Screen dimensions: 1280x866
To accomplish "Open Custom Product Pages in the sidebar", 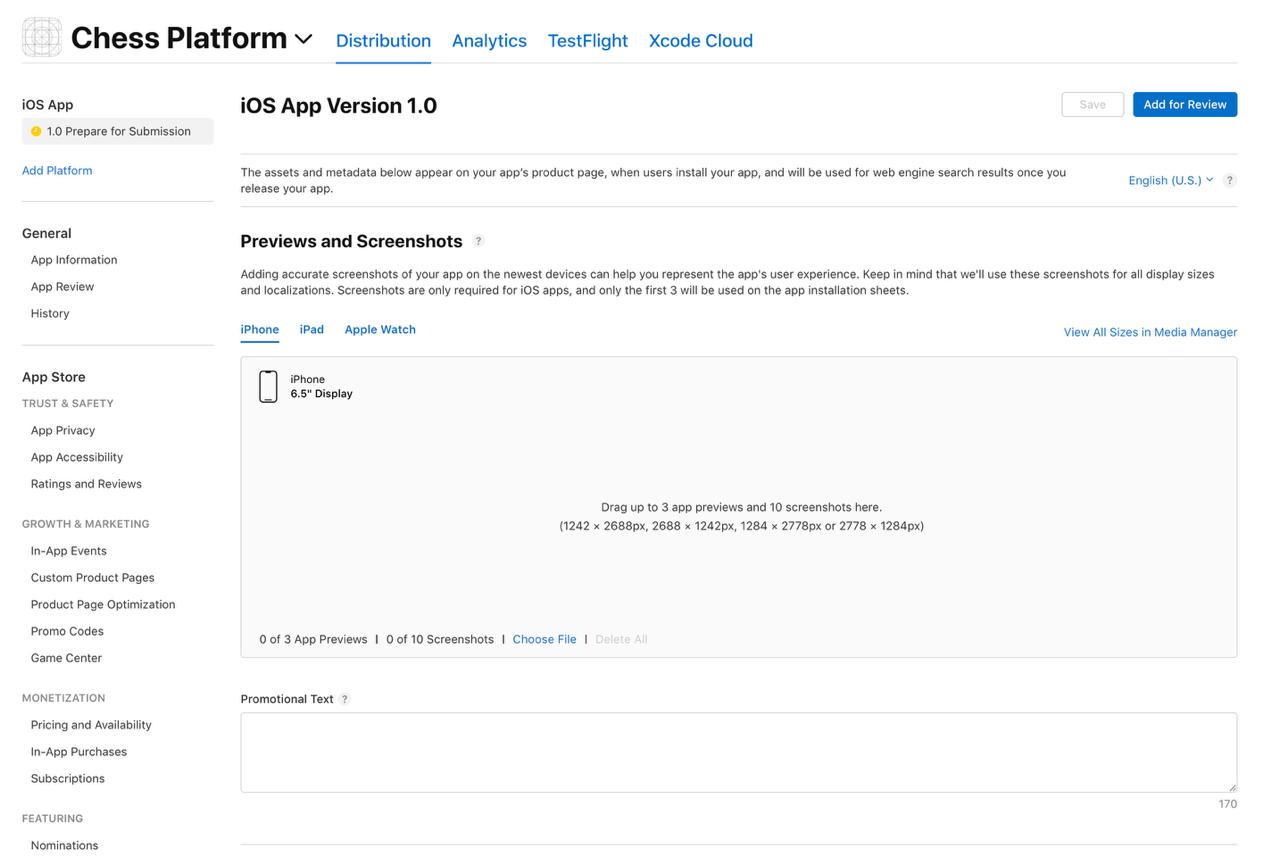I will coord(93,578).
